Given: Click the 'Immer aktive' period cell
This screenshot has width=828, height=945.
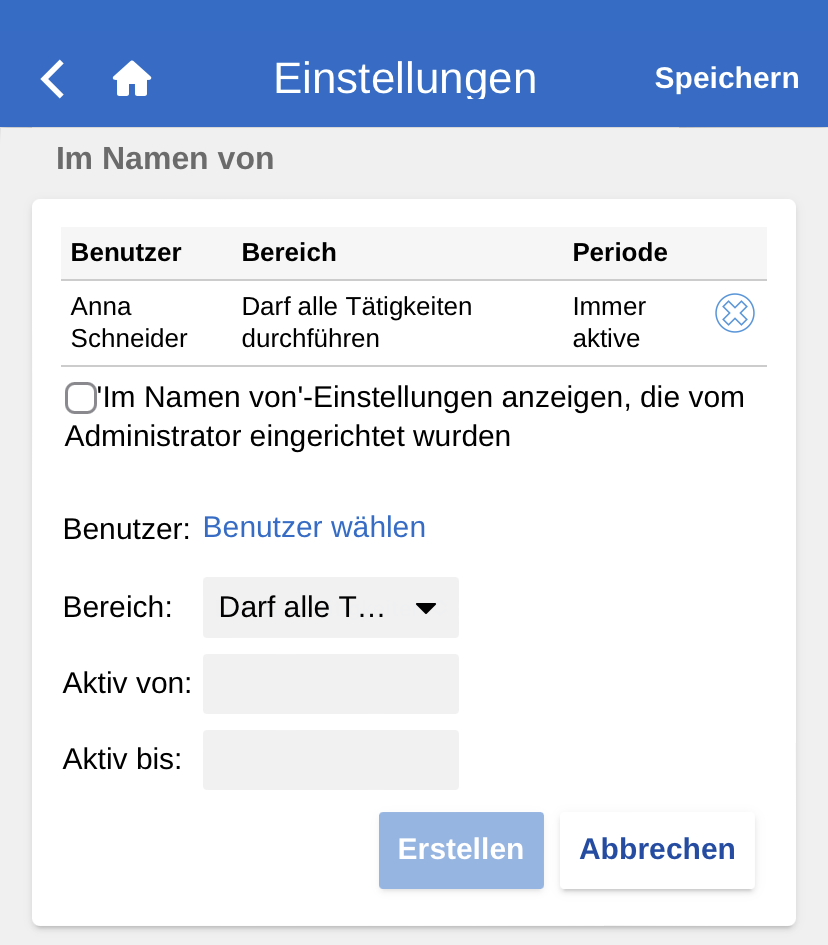Looking at the screenshot, I should tap(609, 322).
